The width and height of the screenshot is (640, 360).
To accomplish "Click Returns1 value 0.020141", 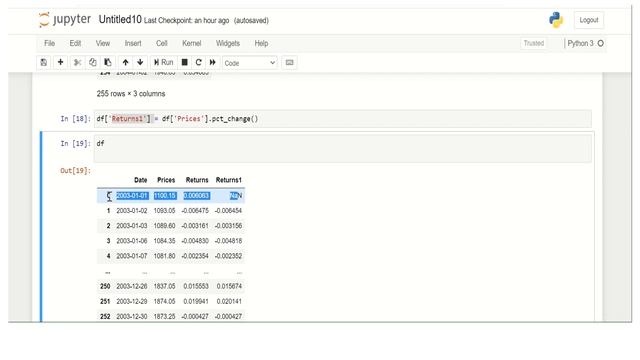I will click(x=229, y=301).
